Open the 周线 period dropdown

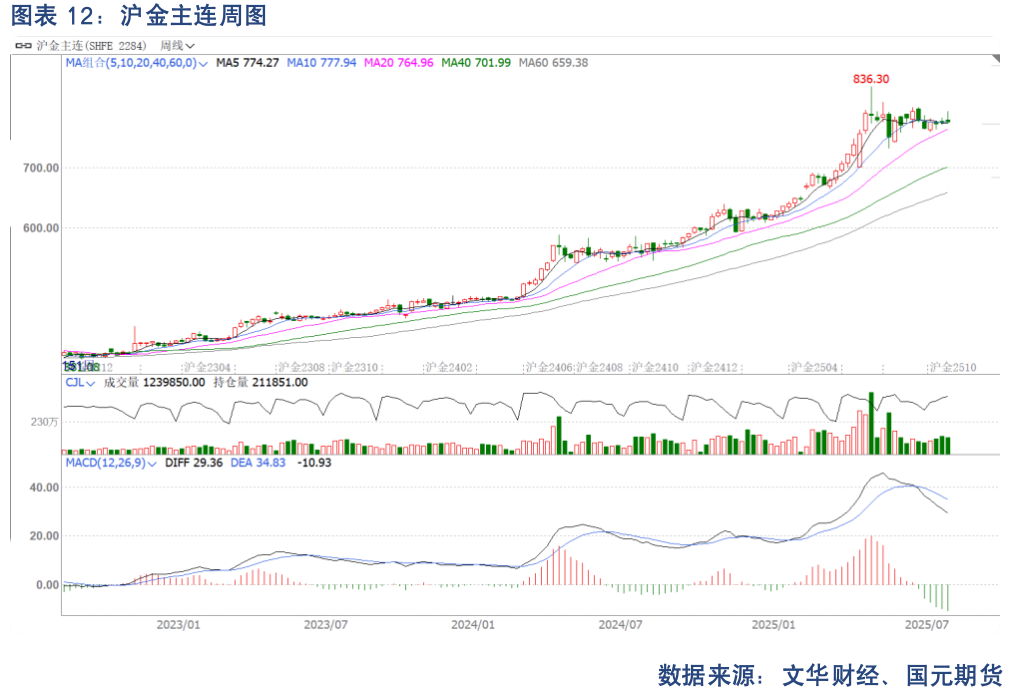pos(177,45)
